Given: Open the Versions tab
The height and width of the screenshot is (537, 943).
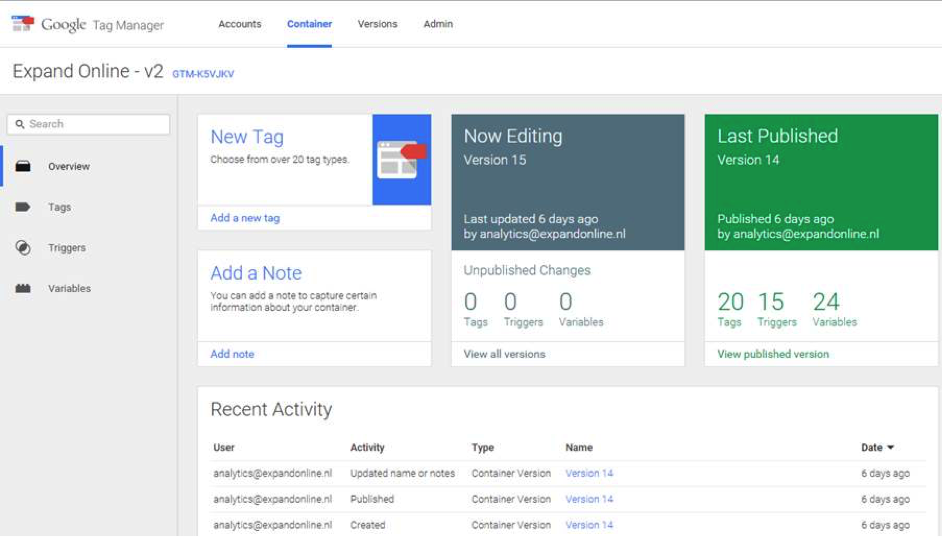Looking at the screenshot, I should (x=377, y=24).
